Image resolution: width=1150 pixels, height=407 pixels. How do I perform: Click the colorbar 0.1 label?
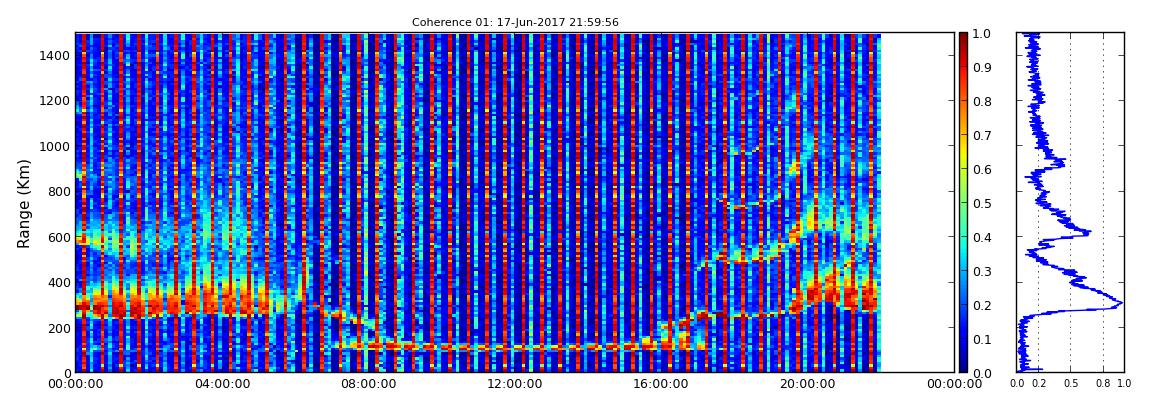pyautogui.click(x=981, y=340)
